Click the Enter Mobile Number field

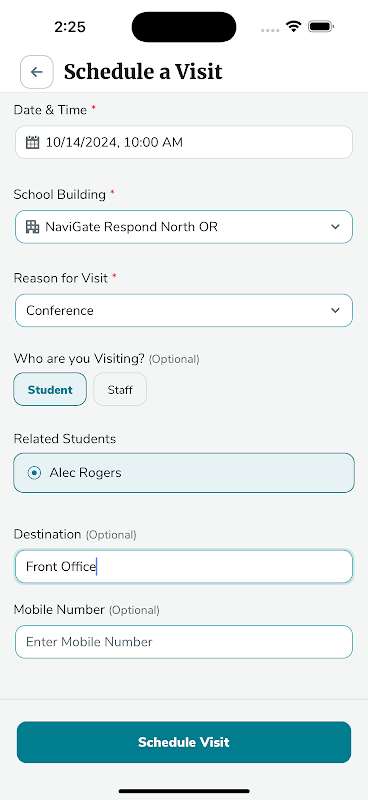pos(184,641)
